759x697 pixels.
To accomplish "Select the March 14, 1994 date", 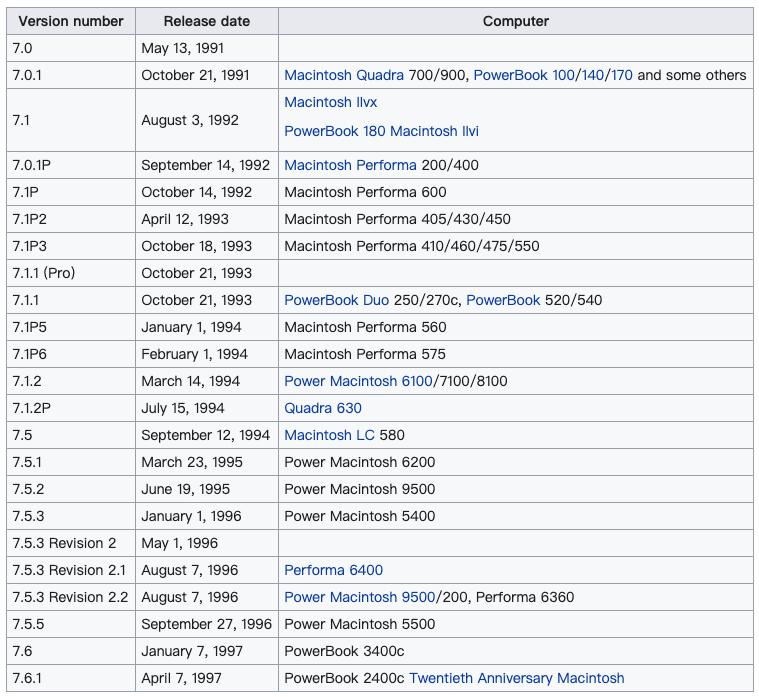I will tap(207, 381).
